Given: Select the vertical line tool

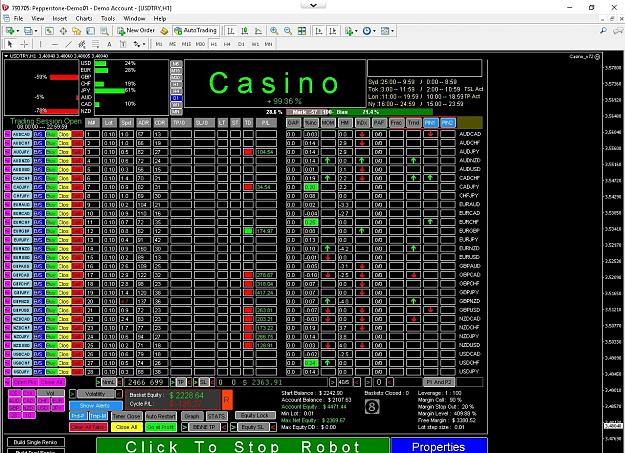Looking at the screenshot, I should pos(40,44).
